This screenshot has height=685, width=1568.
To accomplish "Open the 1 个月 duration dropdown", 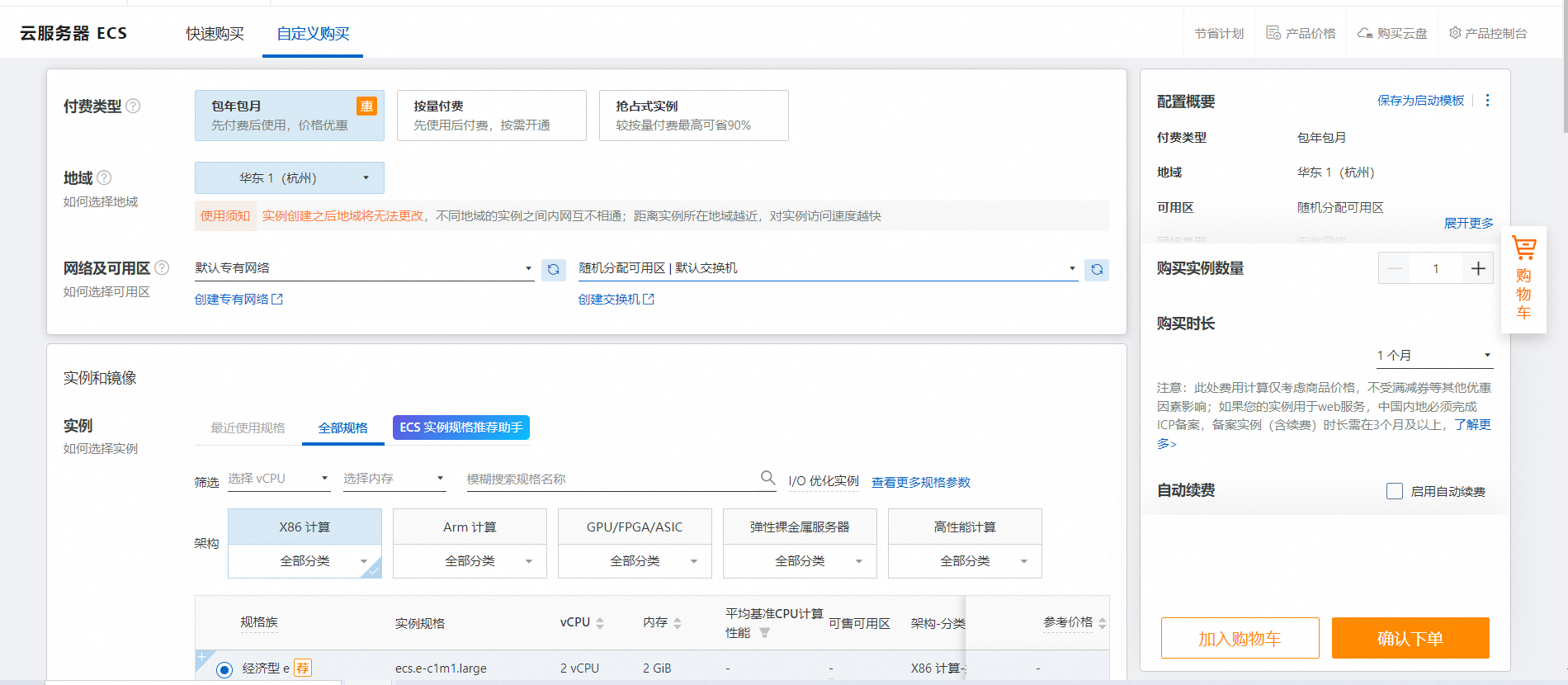I will point(1434,356).
